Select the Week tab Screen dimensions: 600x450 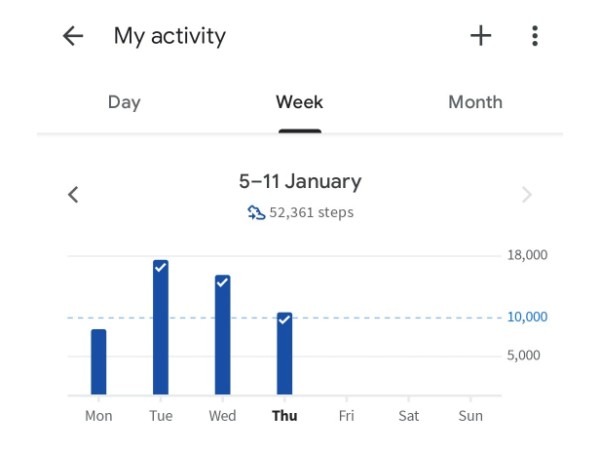click(x=300, y=102)
